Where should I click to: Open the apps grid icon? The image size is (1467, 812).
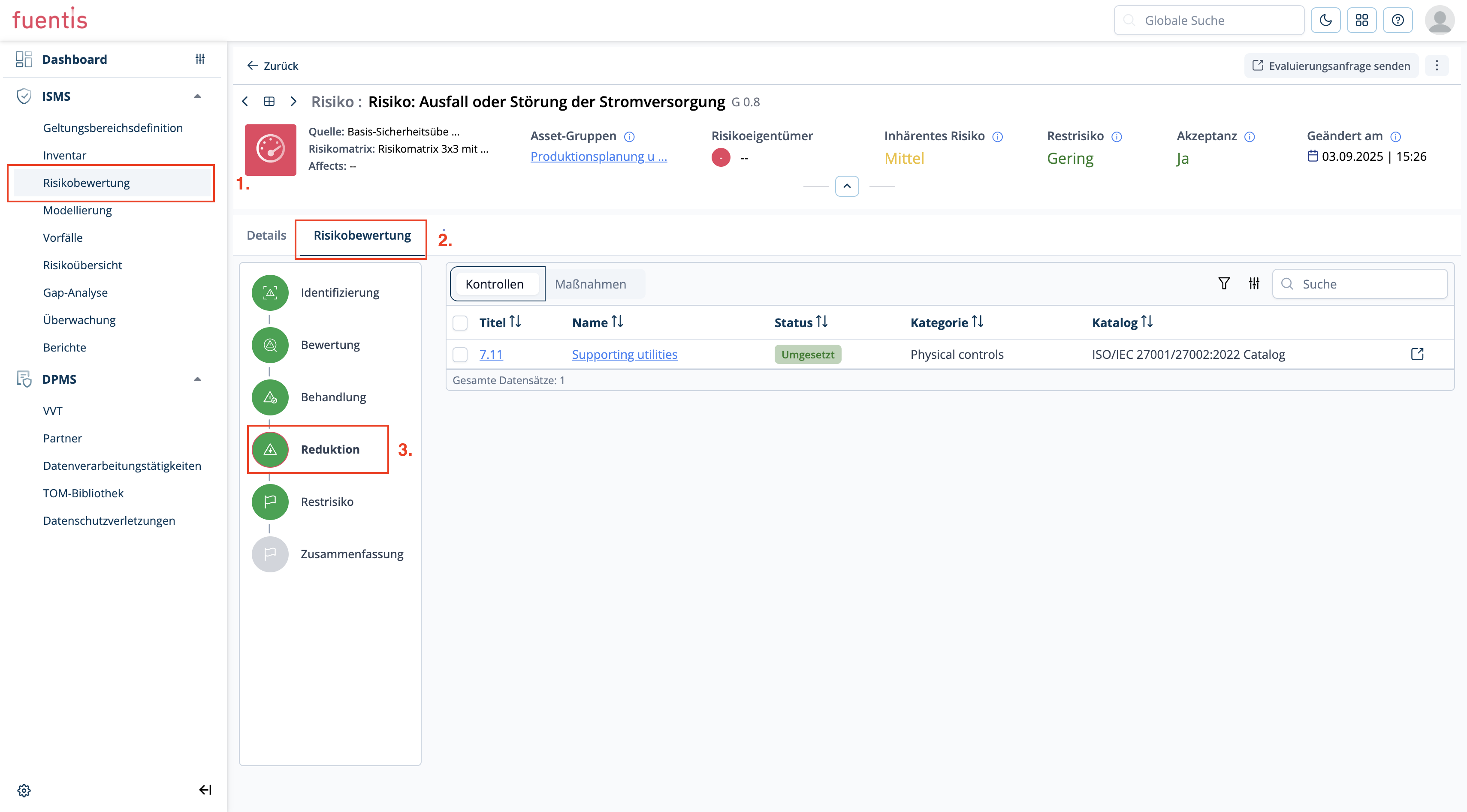pos(1361,21)
